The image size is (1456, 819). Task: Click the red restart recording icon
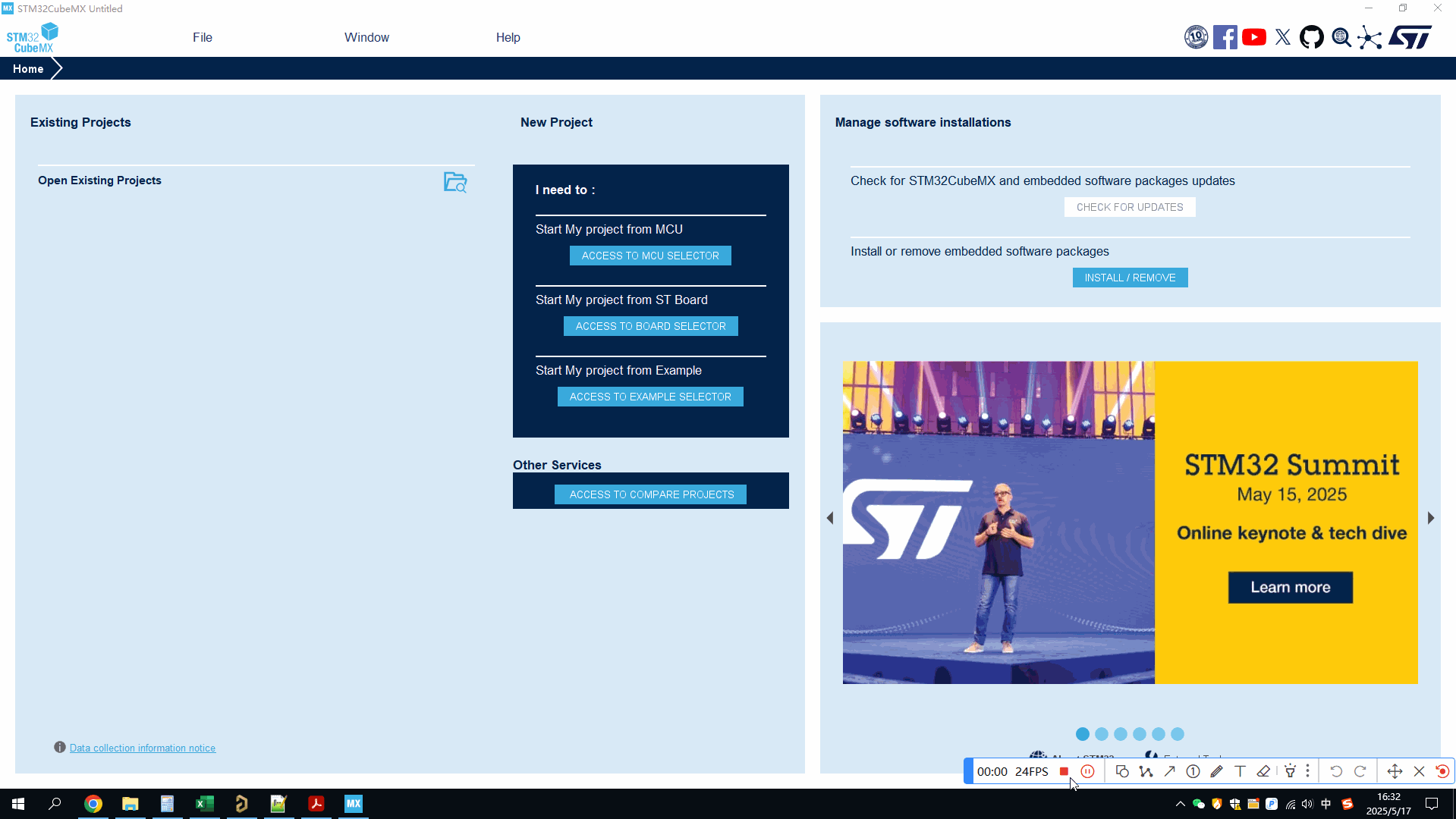point(1442,771)
